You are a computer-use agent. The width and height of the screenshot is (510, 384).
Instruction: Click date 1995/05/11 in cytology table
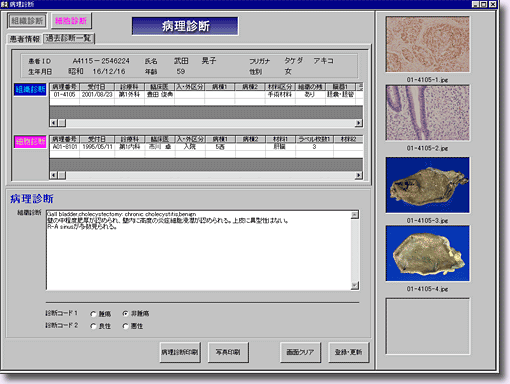97,147
